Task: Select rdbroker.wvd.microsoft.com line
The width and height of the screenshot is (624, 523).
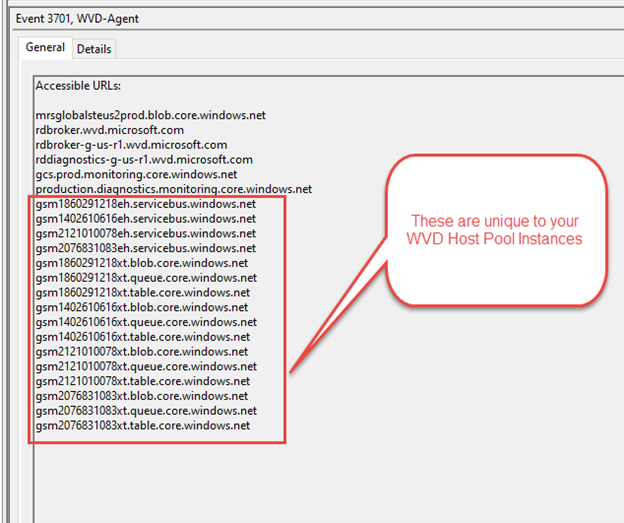Action: (110, 130)
